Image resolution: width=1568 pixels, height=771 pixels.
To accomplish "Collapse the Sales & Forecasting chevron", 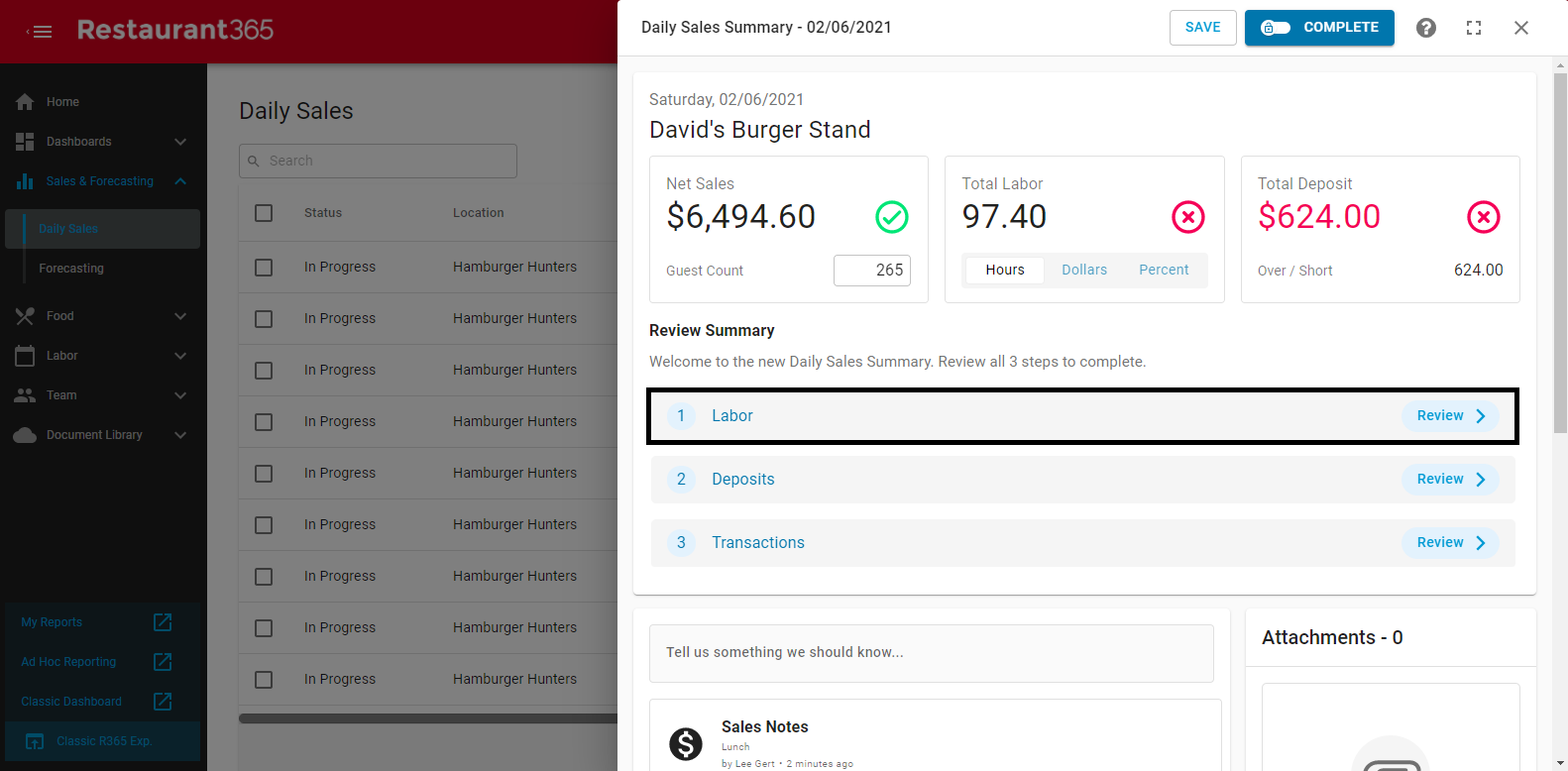I will (180, 181).
